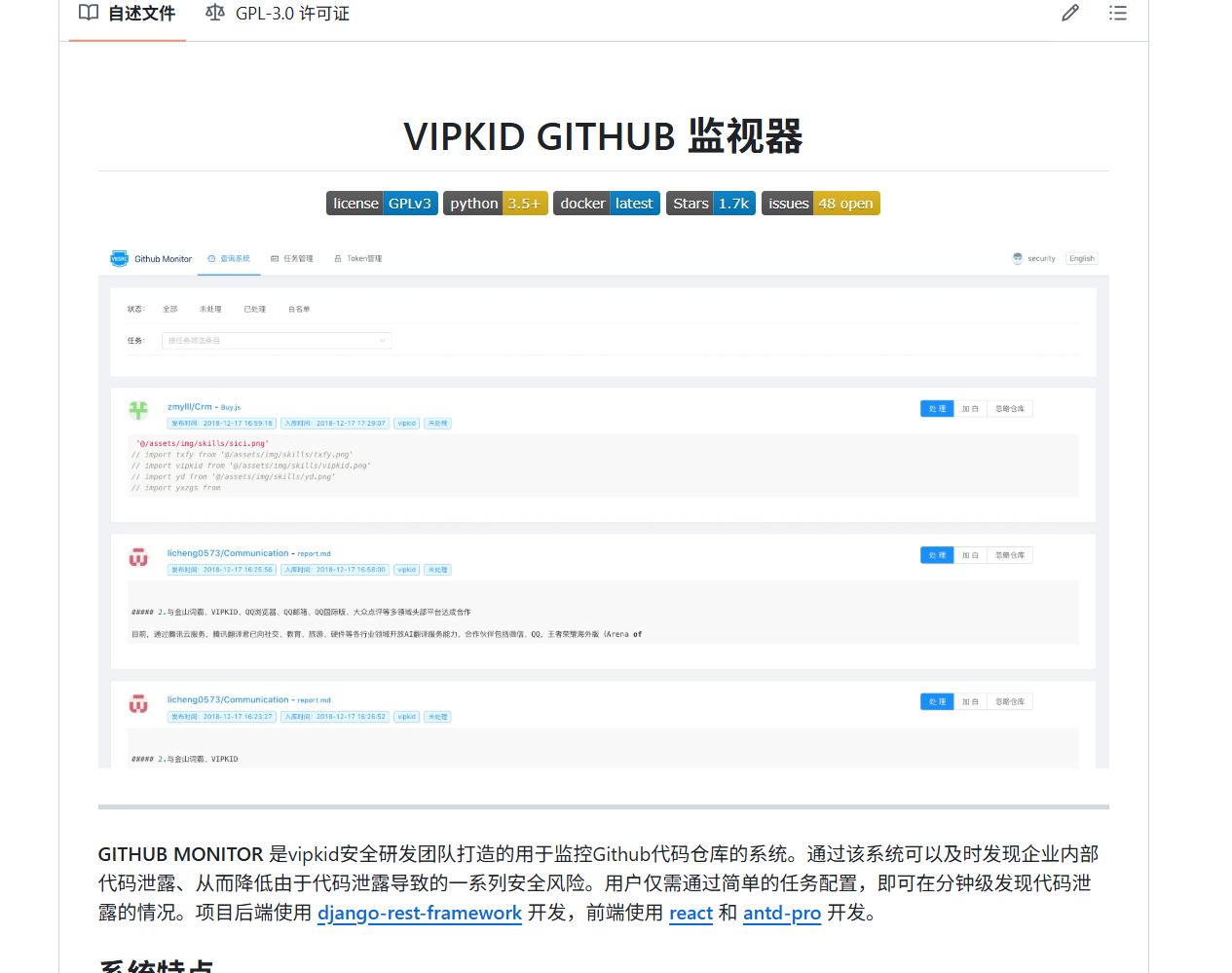Viewport: 1232px width, 973px height.
Task: Open the antd-pro link
Action: tap(782, 913)
